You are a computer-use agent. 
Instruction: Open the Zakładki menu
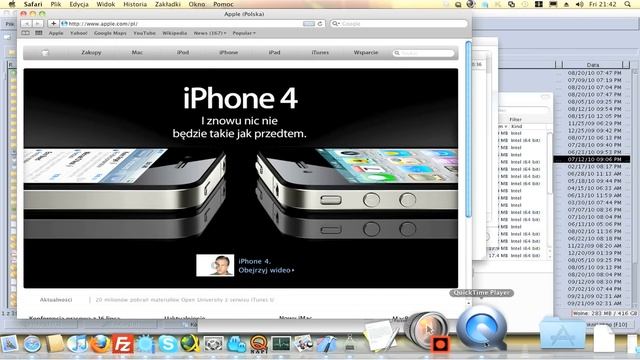pyautogui.click(x=168, y=4)
